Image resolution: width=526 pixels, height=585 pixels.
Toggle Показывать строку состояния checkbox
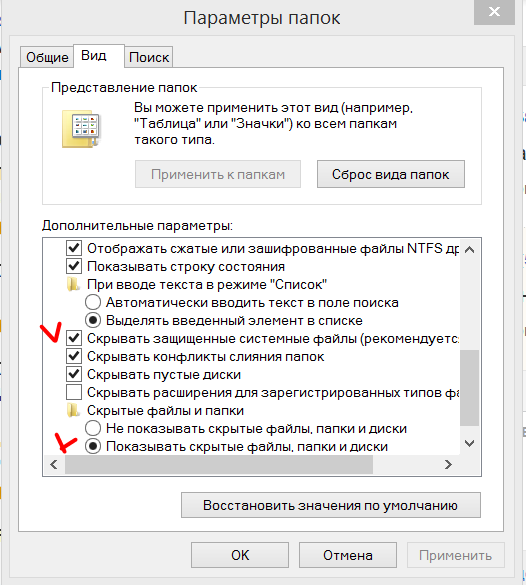point(74,266)
